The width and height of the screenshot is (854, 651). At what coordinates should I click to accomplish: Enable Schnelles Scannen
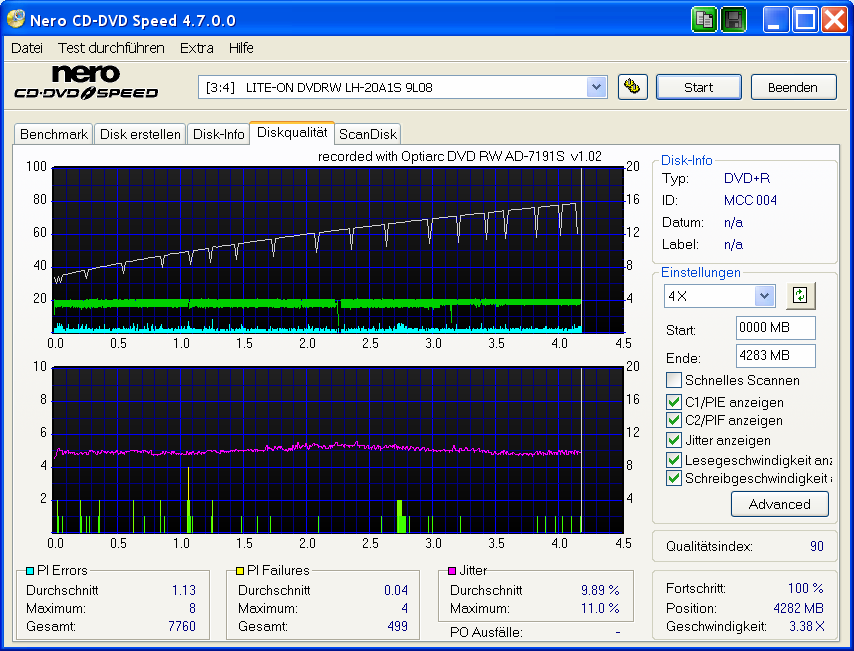click(673, 380)
